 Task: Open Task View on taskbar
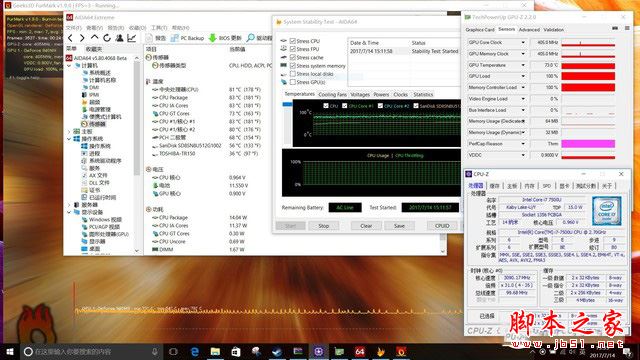pos(173,351)
